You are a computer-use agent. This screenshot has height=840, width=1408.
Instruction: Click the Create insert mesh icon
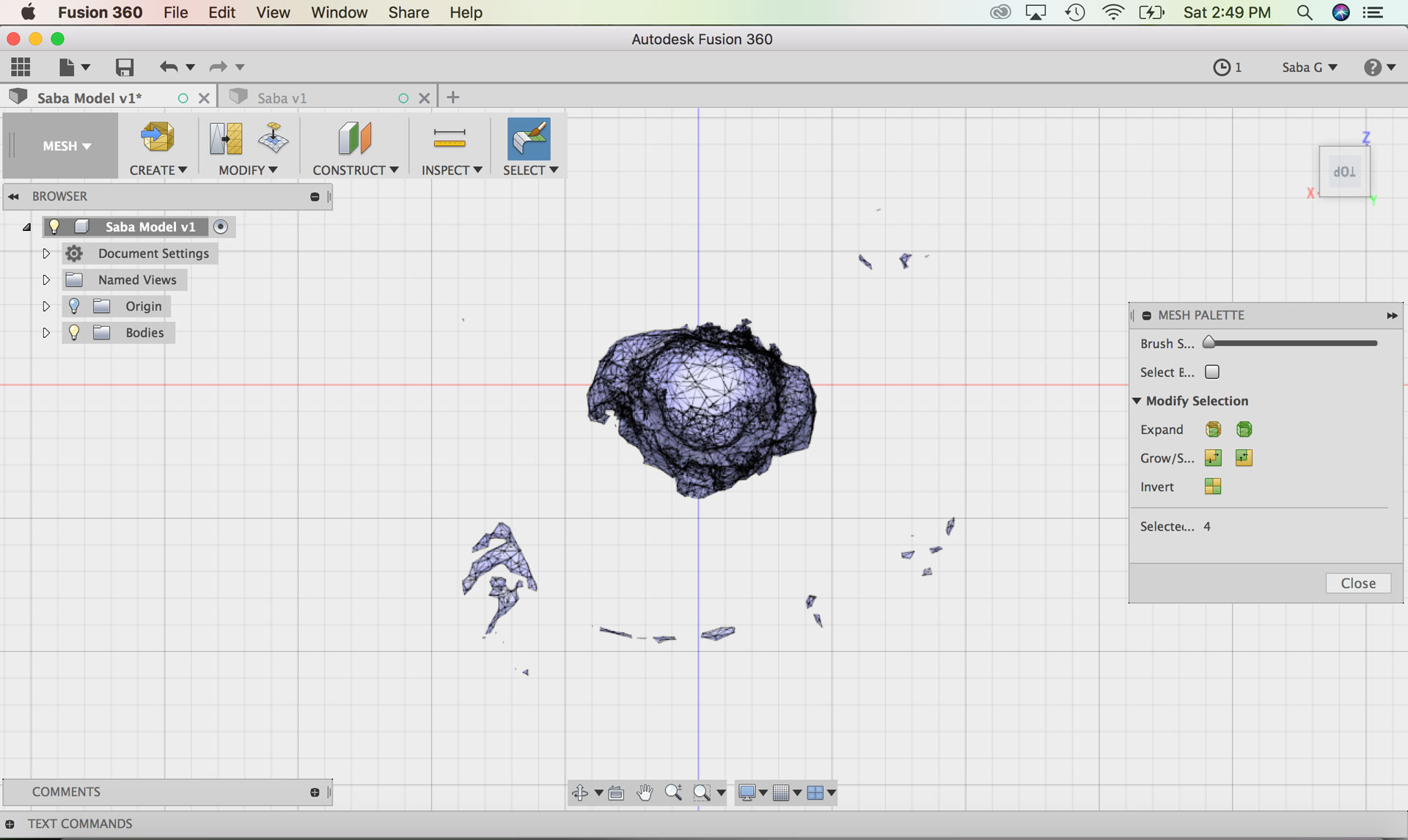pos(158,137)
